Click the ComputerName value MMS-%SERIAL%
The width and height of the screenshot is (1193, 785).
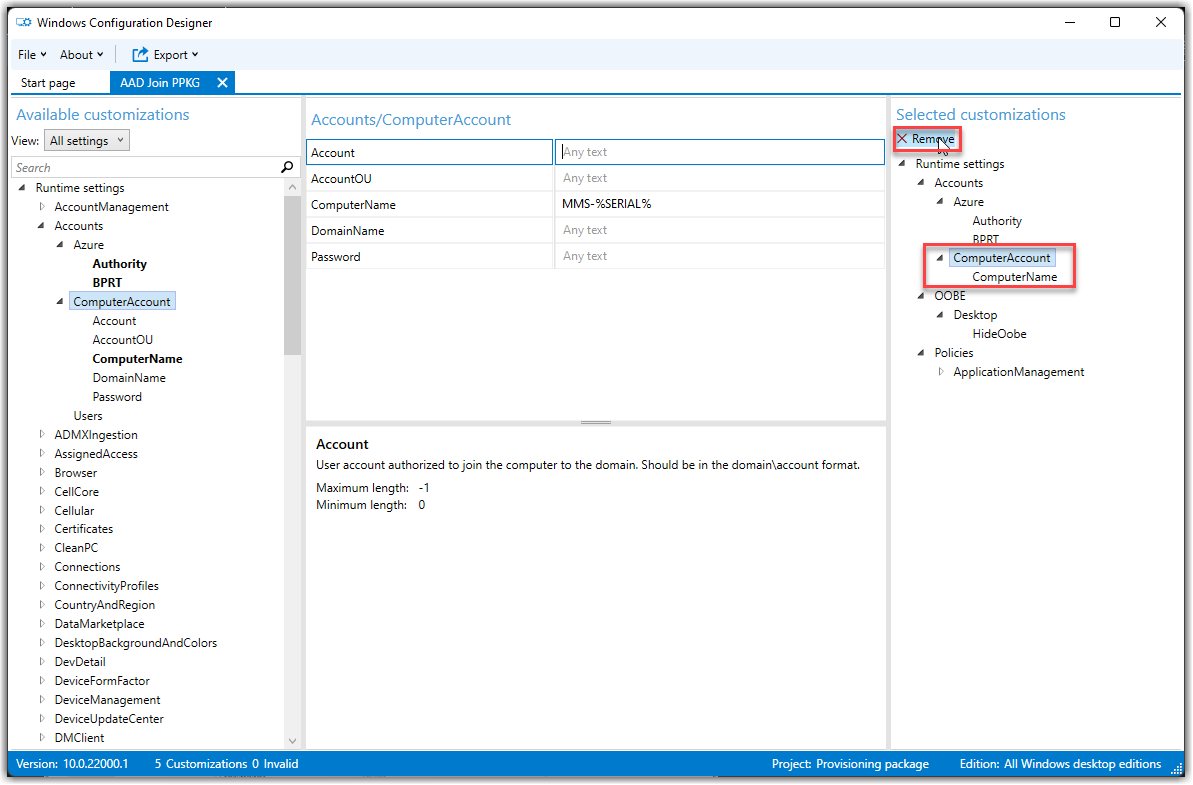pyautogui.click(x=606, y=204)
